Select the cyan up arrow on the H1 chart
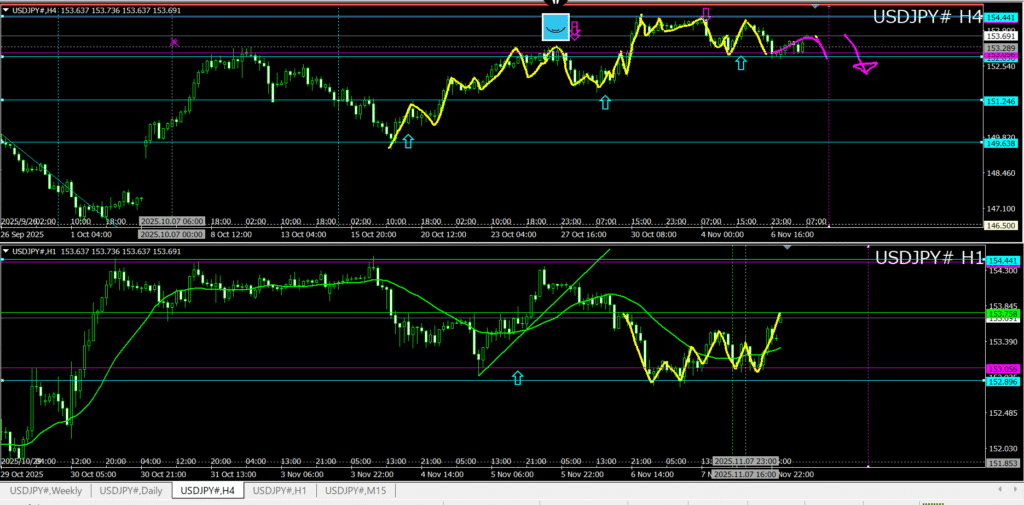 pyautogui.click(x=517, y=377)
